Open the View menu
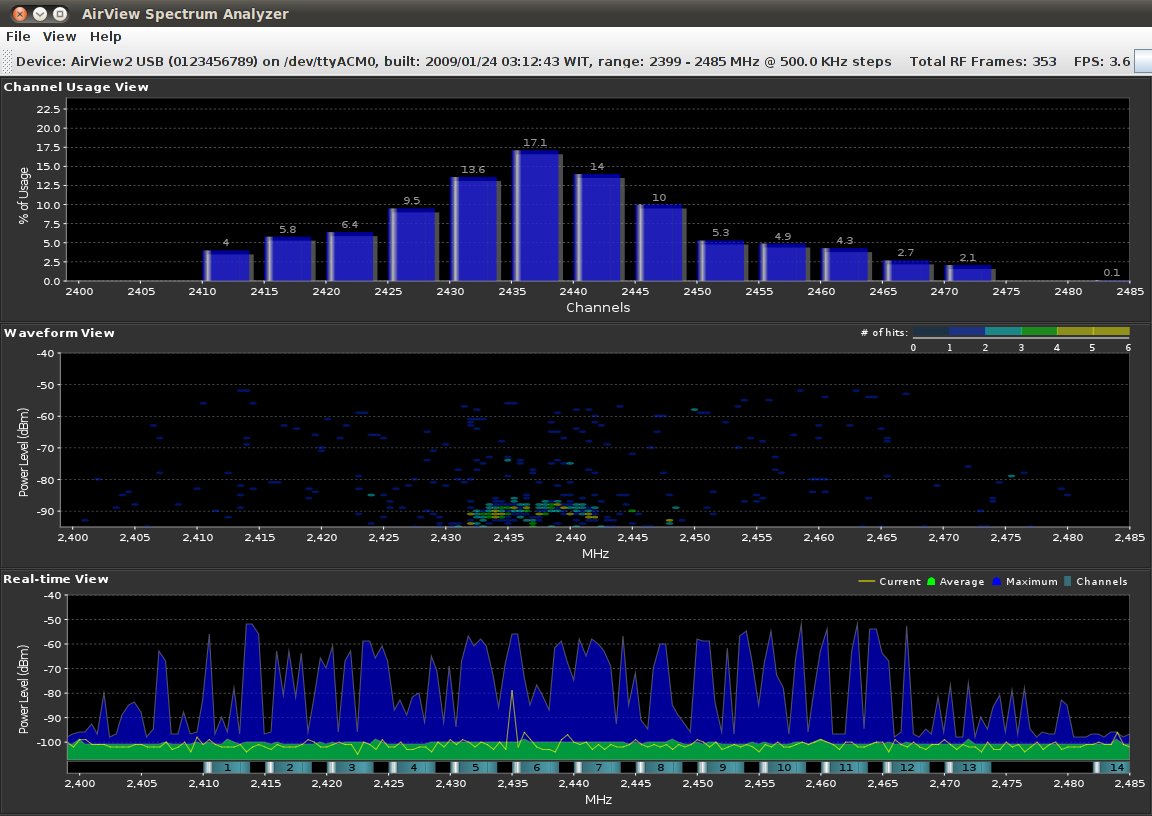 pyautogui.click(x=60, y=36)
